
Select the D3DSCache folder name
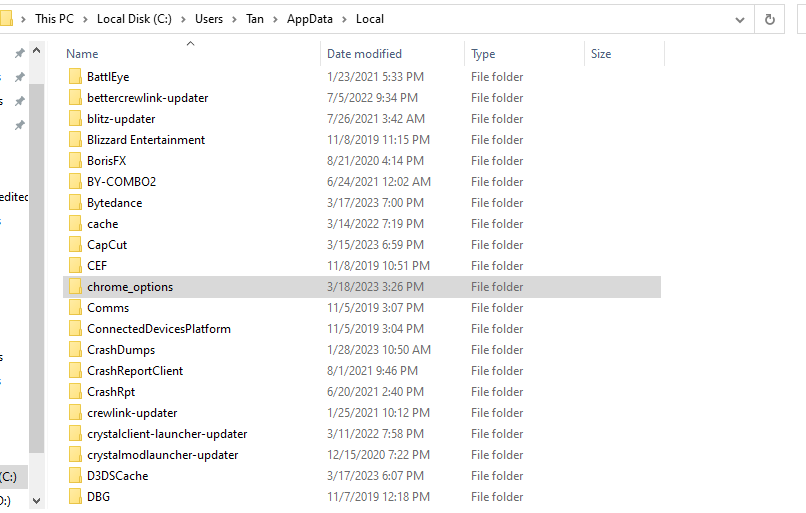click(x=118, y=476)
